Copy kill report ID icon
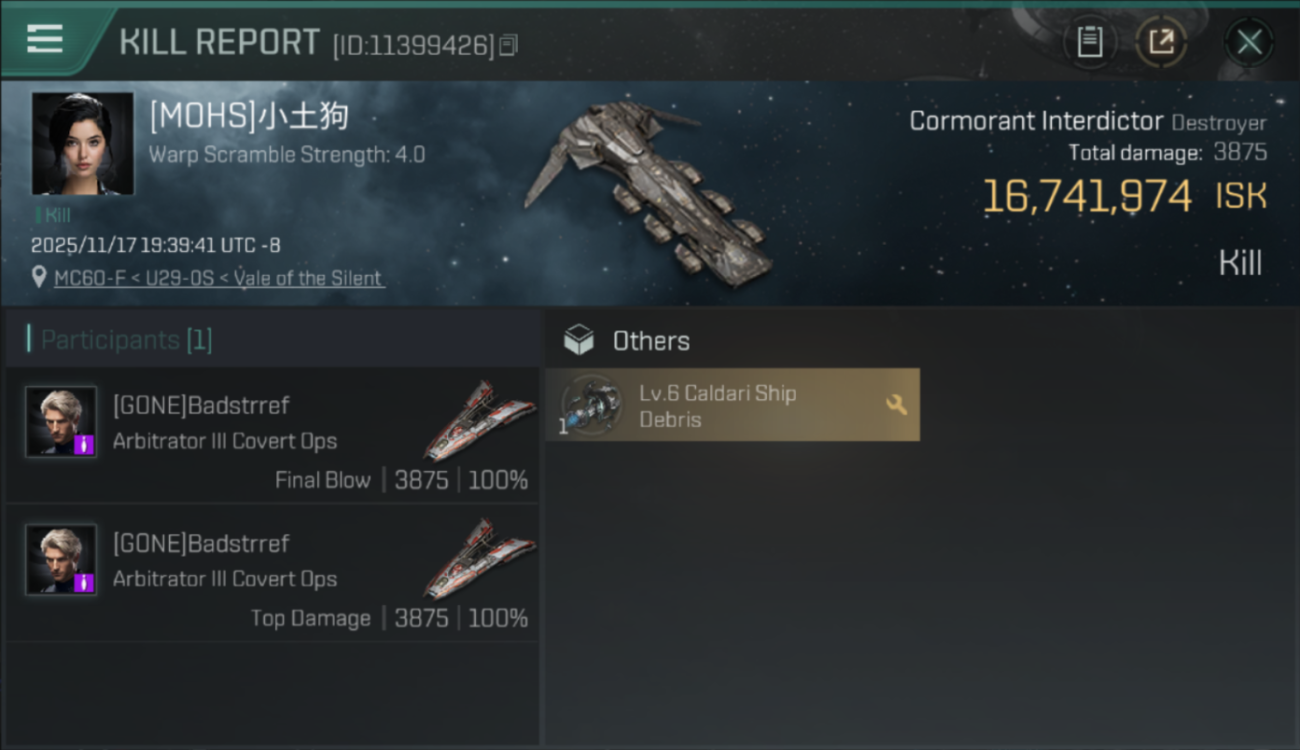Screen dimensions: 1300x750 [x=508, y=45]
